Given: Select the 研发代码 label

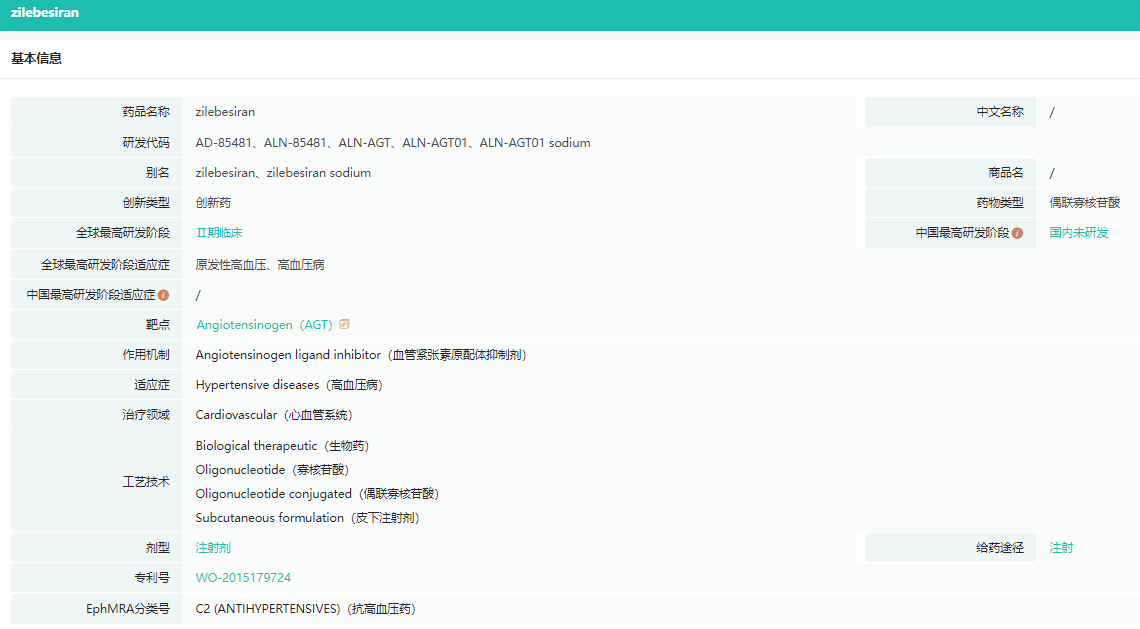Looking at the screenshot, I should coord(145,143).
